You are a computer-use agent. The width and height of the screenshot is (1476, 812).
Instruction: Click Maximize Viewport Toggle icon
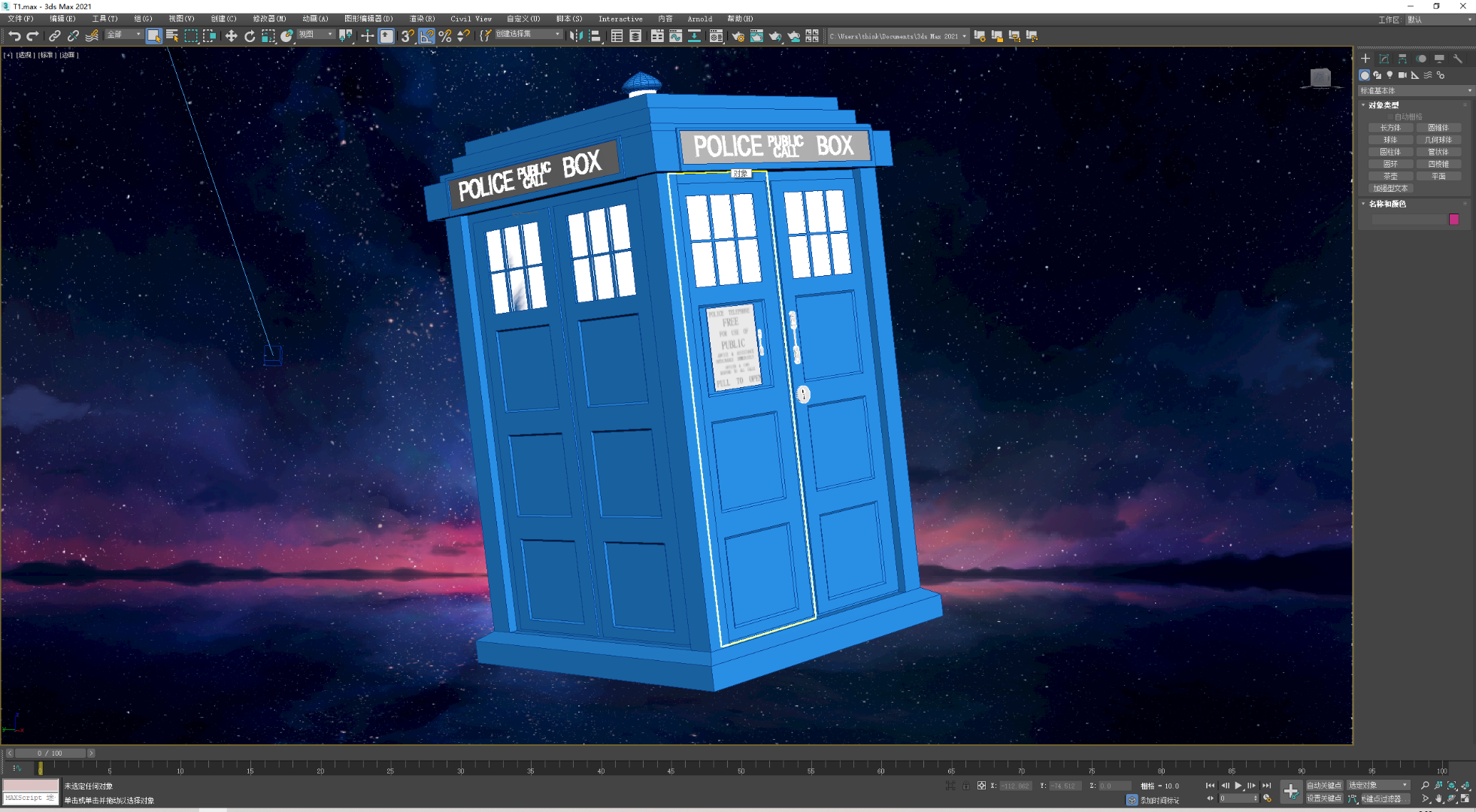pyautogui.click(x=1465, y=798)
